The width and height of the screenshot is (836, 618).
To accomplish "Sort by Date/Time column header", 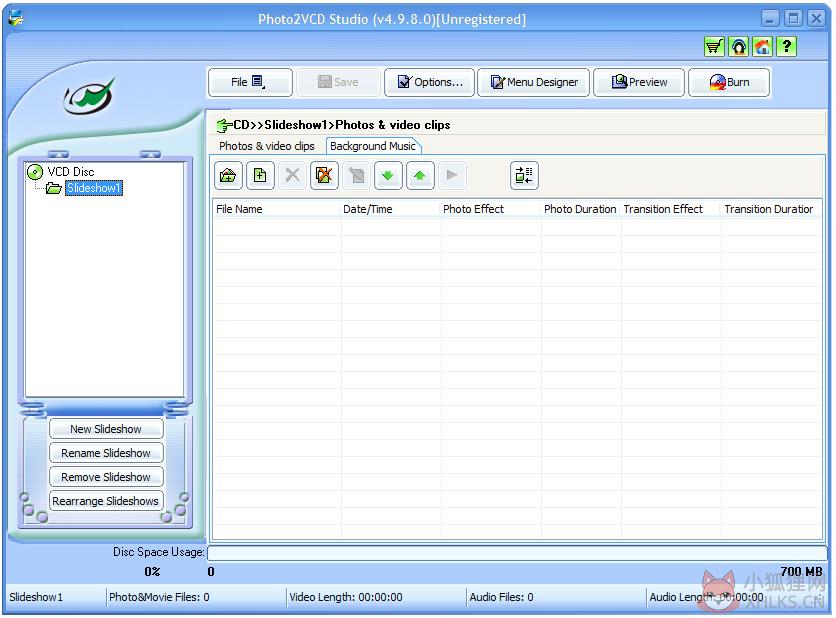I will tap(390, 209).
